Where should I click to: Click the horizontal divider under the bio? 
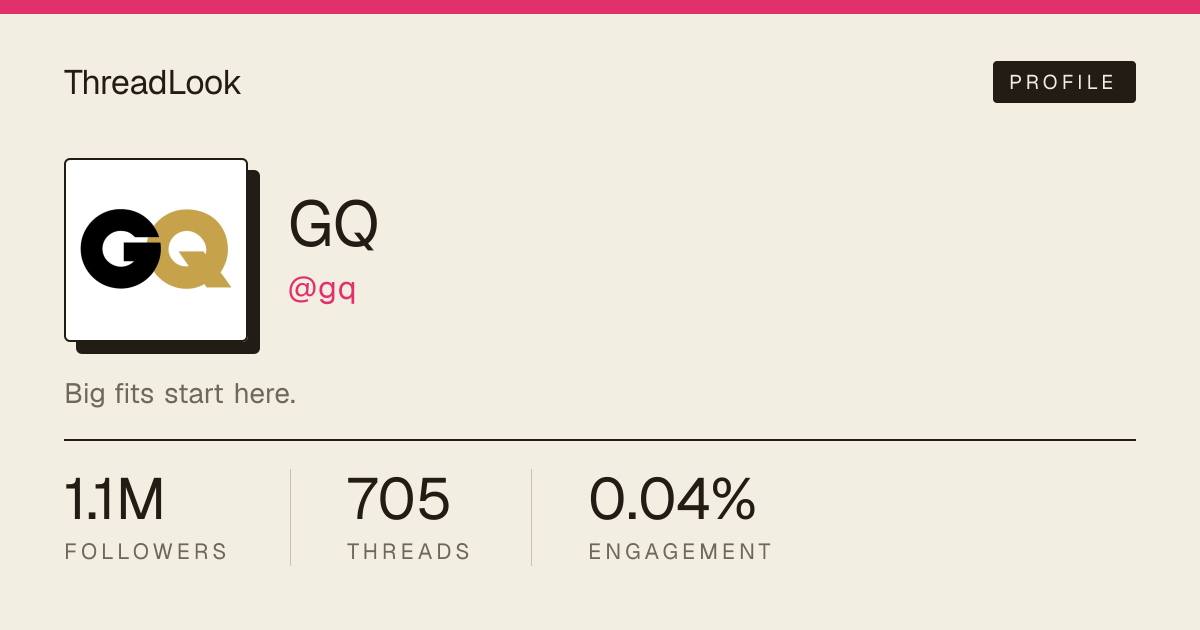pyautogui.click(x=600, y=439)
